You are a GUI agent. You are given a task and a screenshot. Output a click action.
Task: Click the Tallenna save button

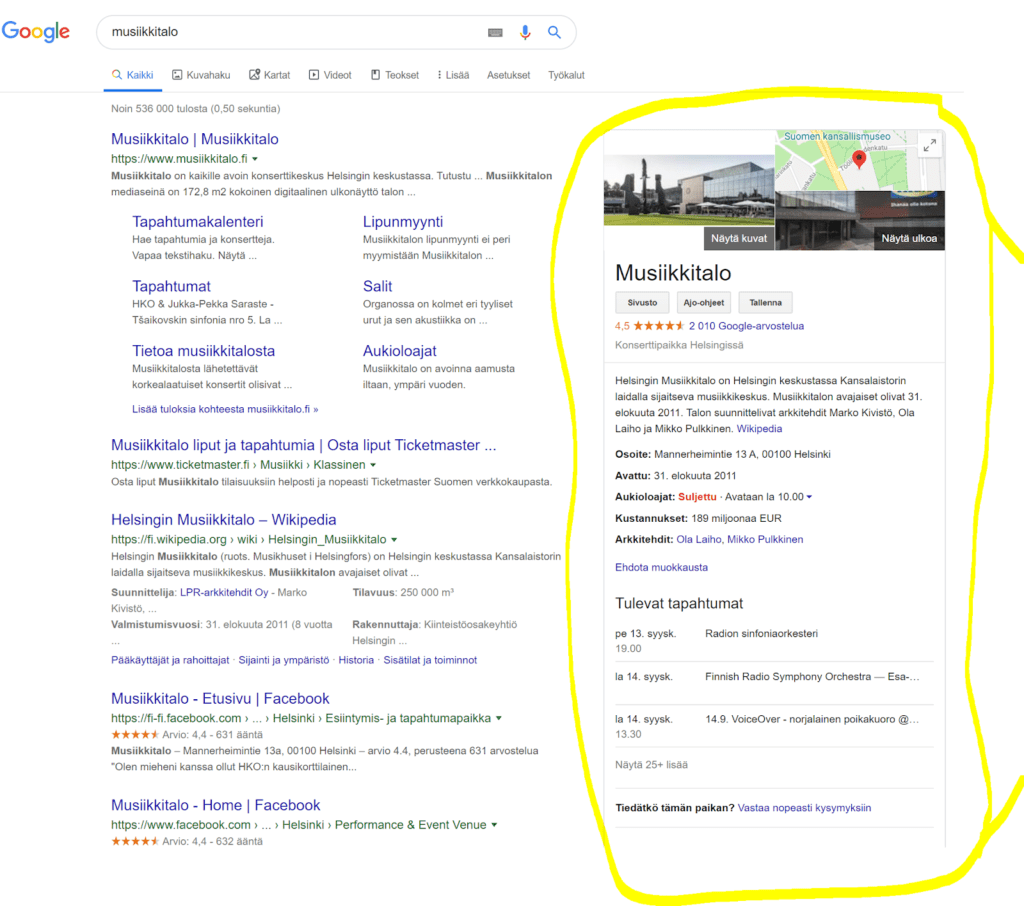click(x=765, y=302)
